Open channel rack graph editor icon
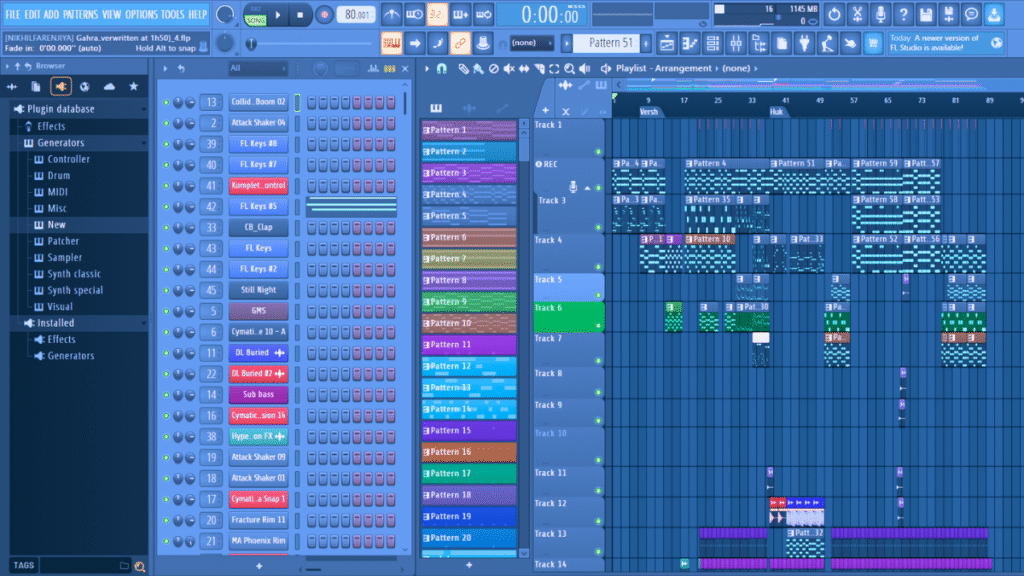 [373, 69]
